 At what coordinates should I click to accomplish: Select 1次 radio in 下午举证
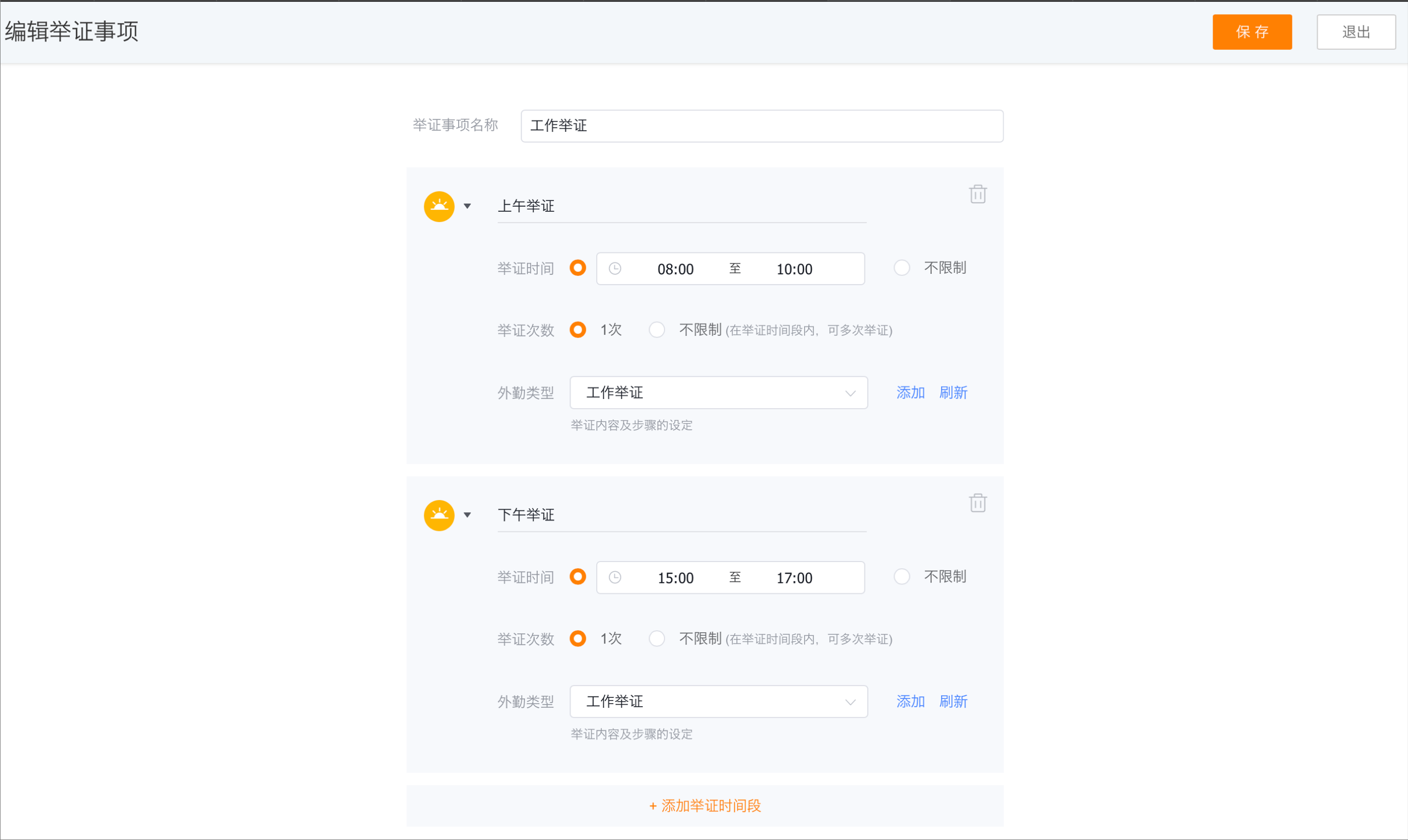[578, 638]
